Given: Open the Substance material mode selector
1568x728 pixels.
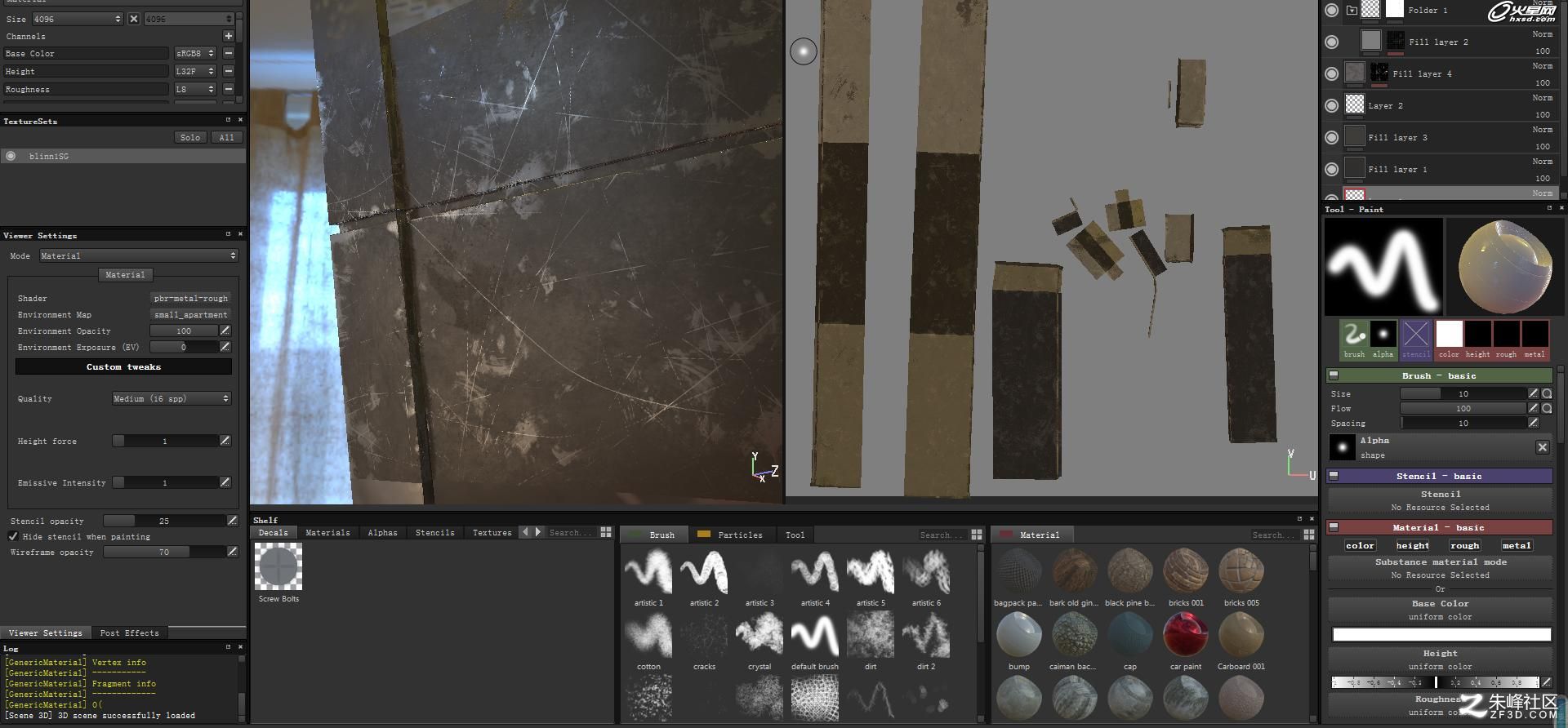Looking at the screenshot, I should pyautogui.click(x=1440, y=568).
